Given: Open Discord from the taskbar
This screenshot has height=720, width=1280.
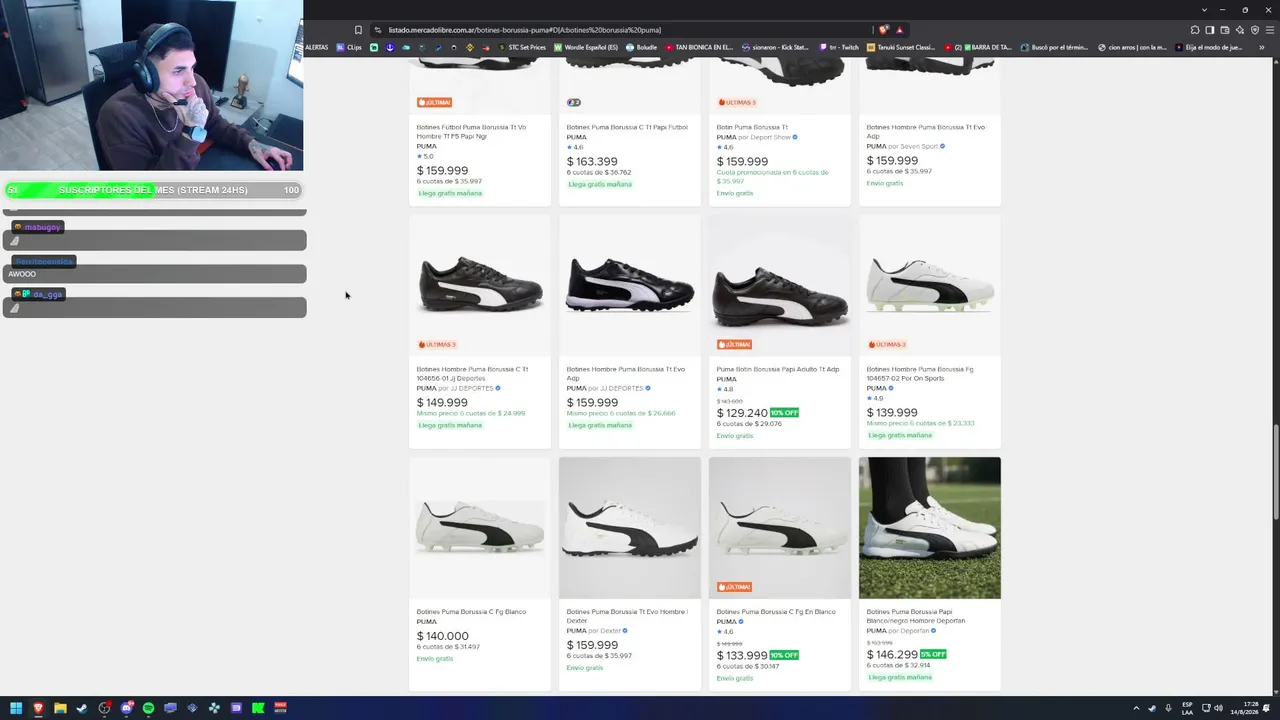Looking at the screenshot, I should pos(126,708).
